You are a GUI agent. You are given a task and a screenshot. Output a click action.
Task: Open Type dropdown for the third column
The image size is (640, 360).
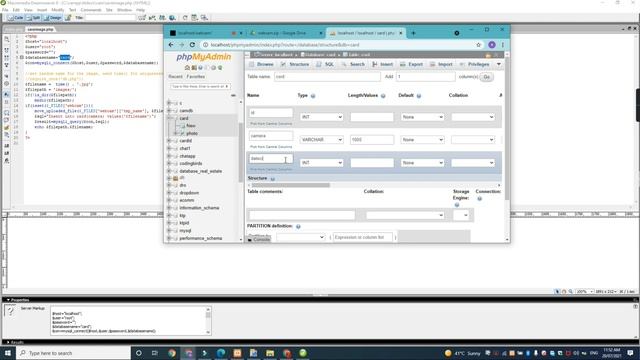point(322,163)
